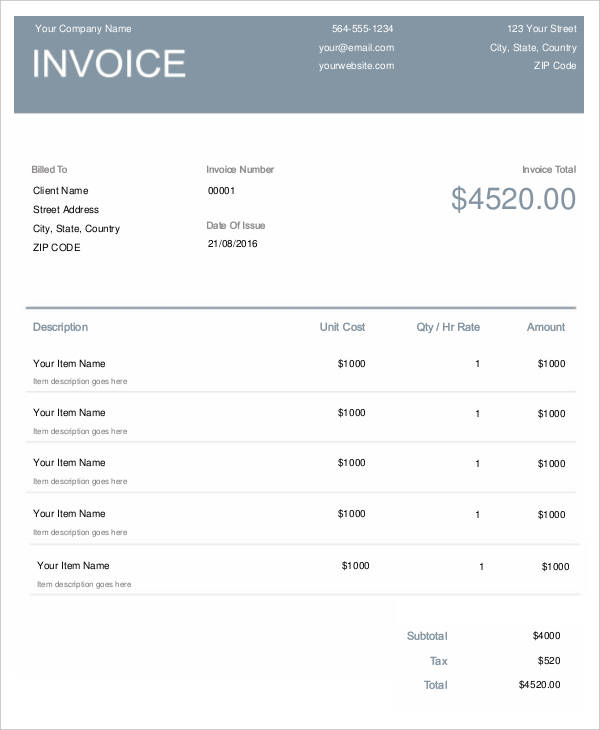The height and width of the screenshot is (730, 600).
Task: Click the Client Name field
Action: (60, 190)
